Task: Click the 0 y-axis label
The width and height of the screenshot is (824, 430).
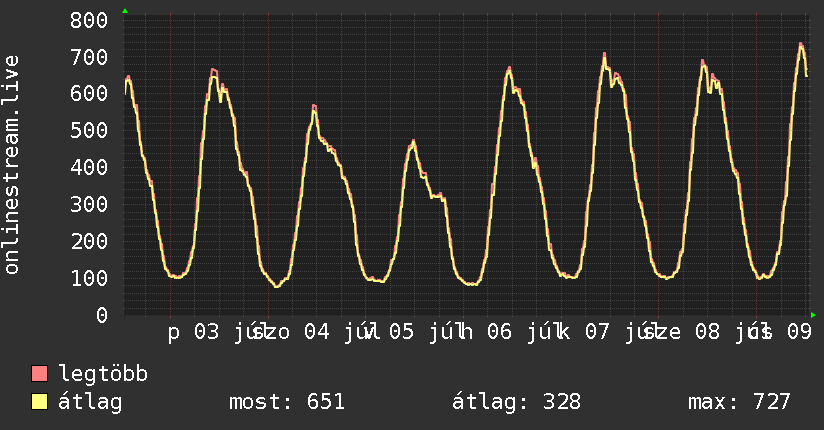Action: point(102,315)
